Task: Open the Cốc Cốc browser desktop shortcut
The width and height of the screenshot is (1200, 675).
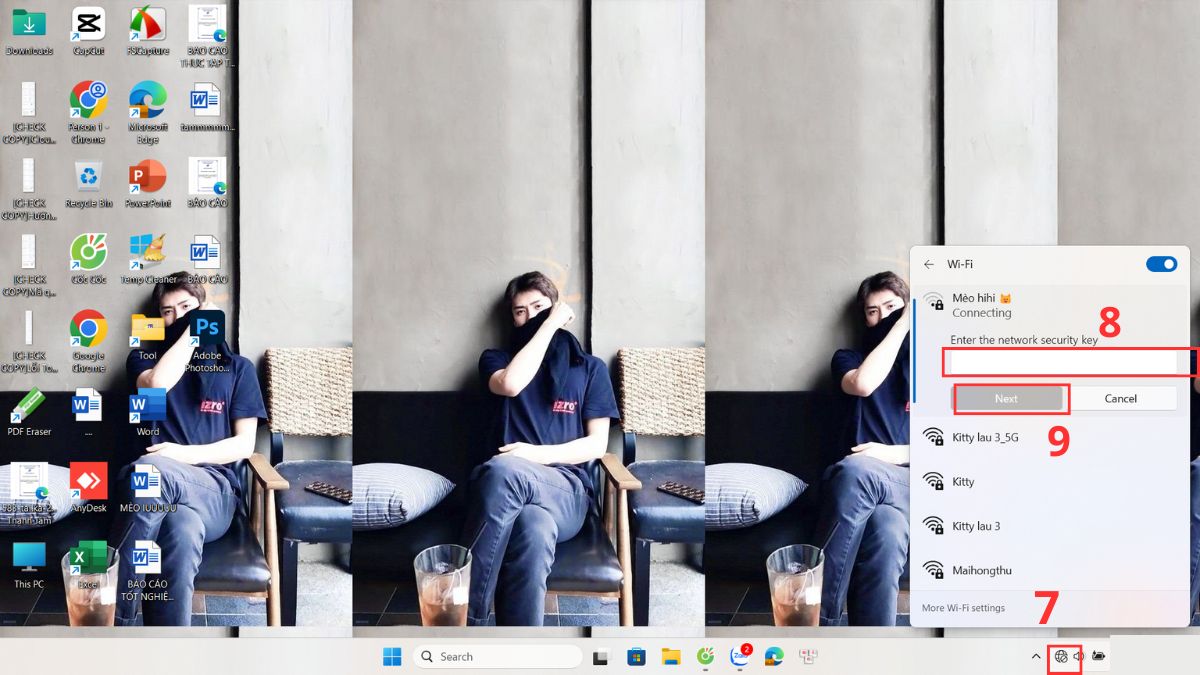Action: click(x=88, y=259)
